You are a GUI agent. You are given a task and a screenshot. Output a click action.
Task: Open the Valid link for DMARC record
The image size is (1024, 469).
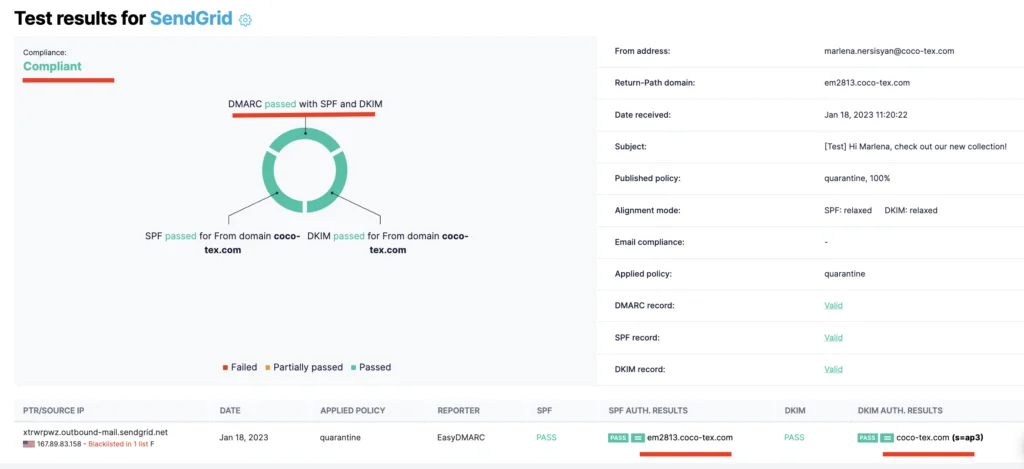coord(833,306)
